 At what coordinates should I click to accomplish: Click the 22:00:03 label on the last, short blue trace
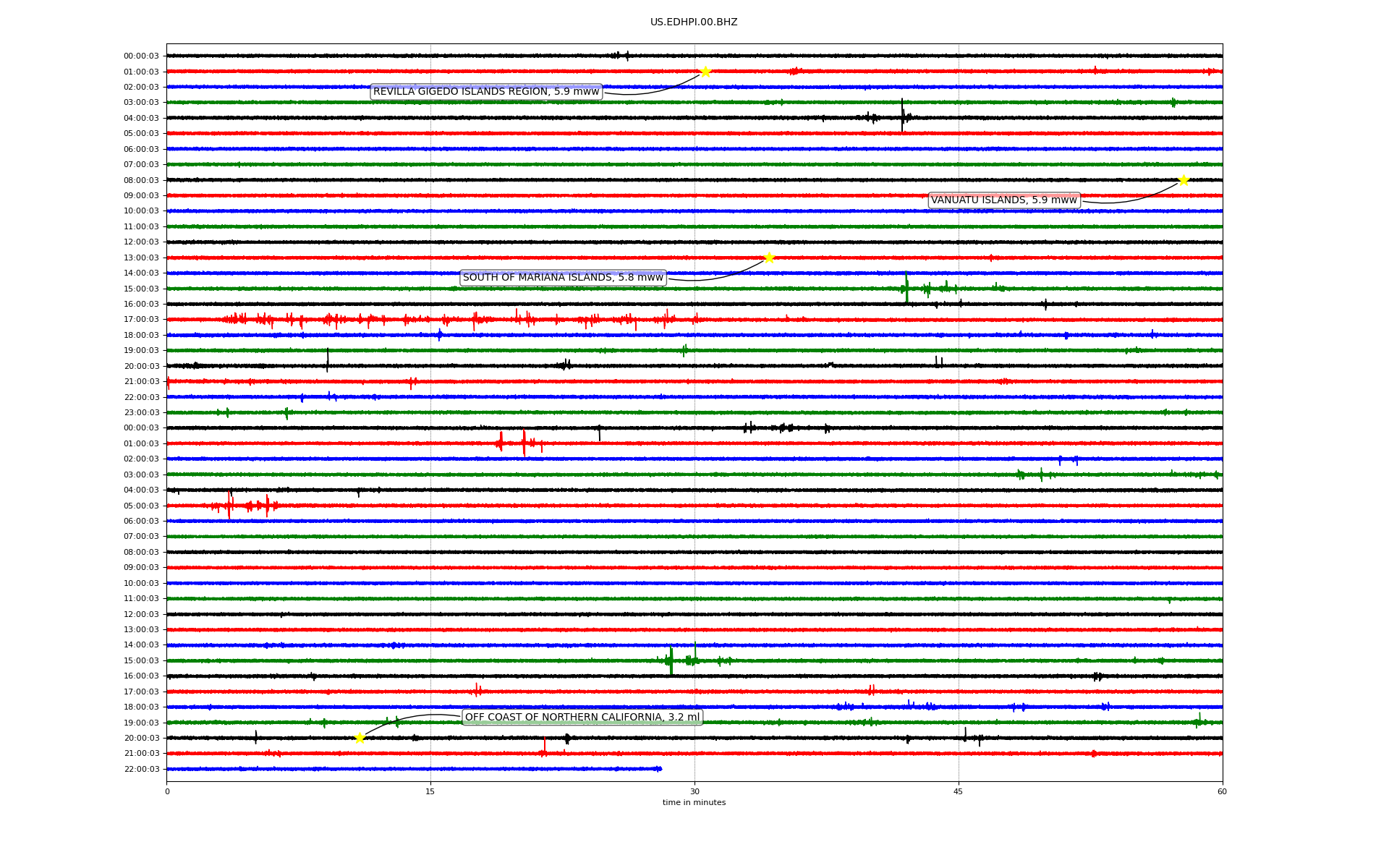pyautogui.click(x=141, y=769)
